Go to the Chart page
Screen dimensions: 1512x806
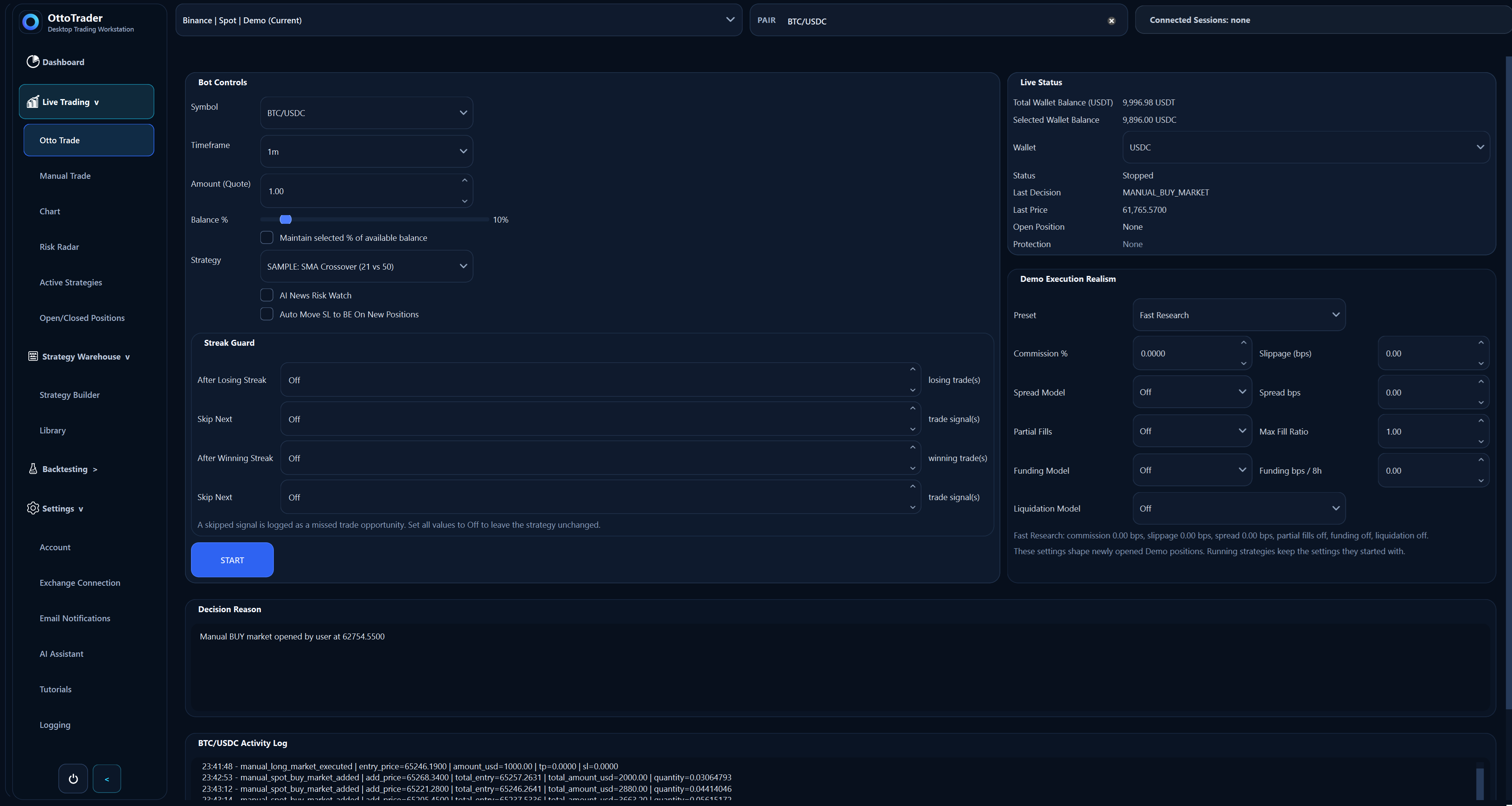tap(50, 211)
